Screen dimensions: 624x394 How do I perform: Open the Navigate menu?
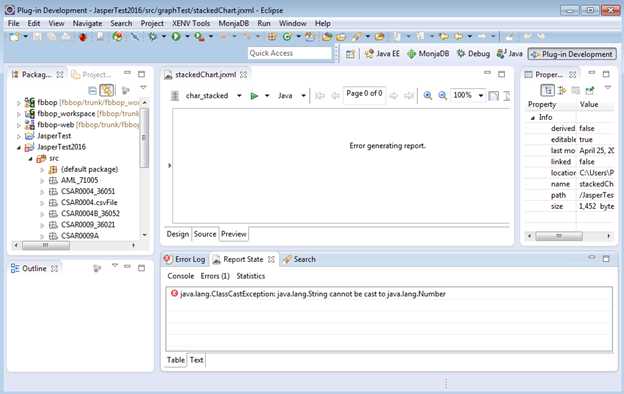(x=87, y=23)
